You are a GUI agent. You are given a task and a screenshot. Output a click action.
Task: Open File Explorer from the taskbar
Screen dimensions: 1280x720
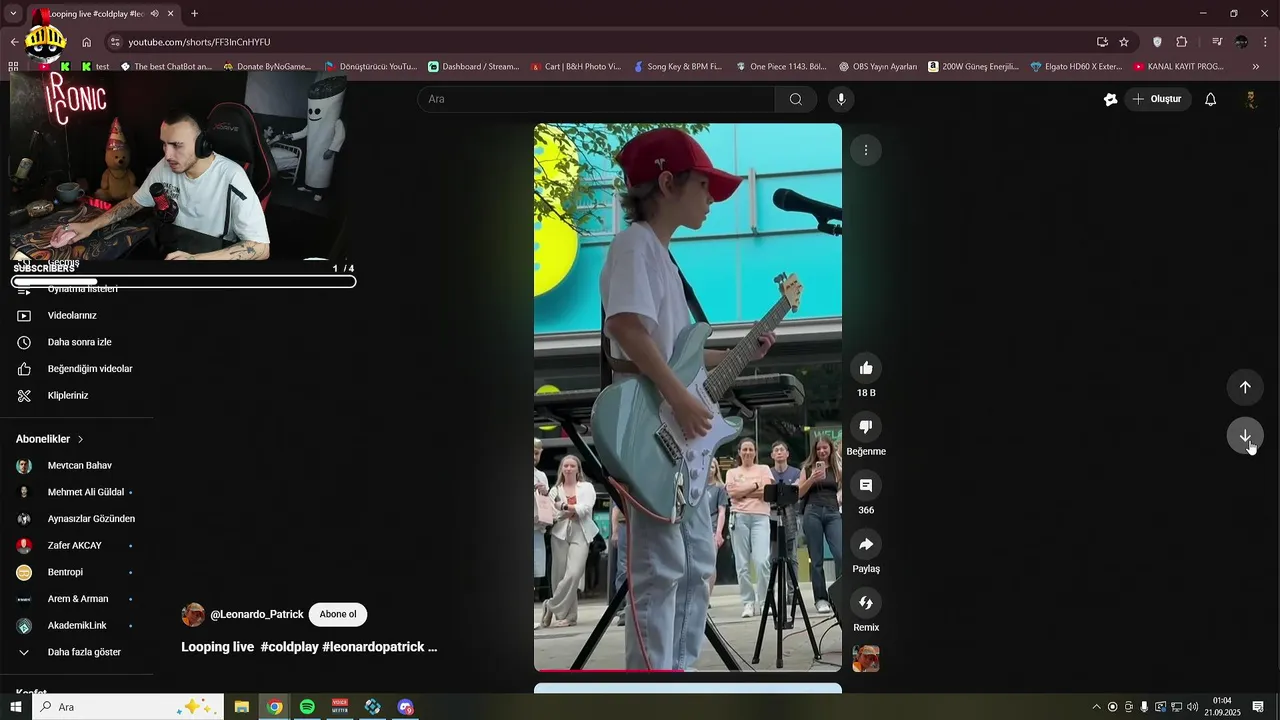(242, 707)
